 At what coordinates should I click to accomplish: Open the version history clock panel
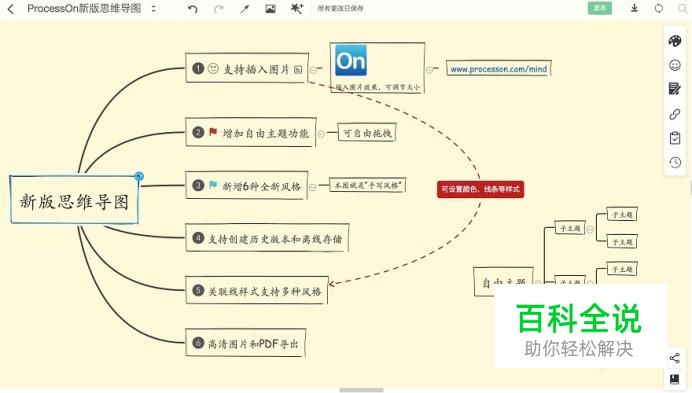pos(675,162)
